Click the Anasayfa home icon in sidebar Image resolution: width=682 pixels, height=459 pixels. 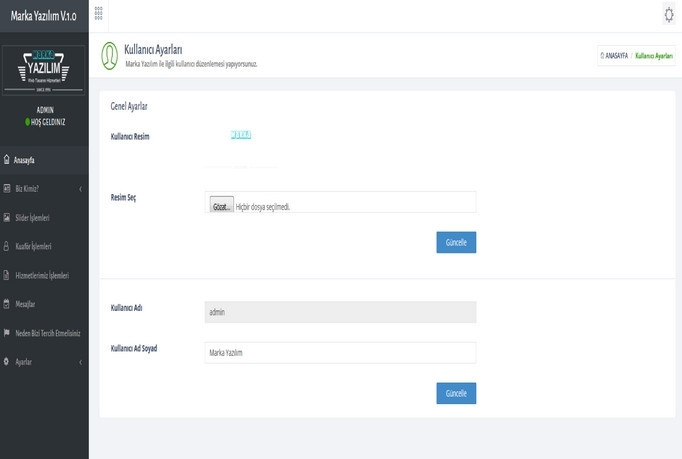click(x=7, y=159)
